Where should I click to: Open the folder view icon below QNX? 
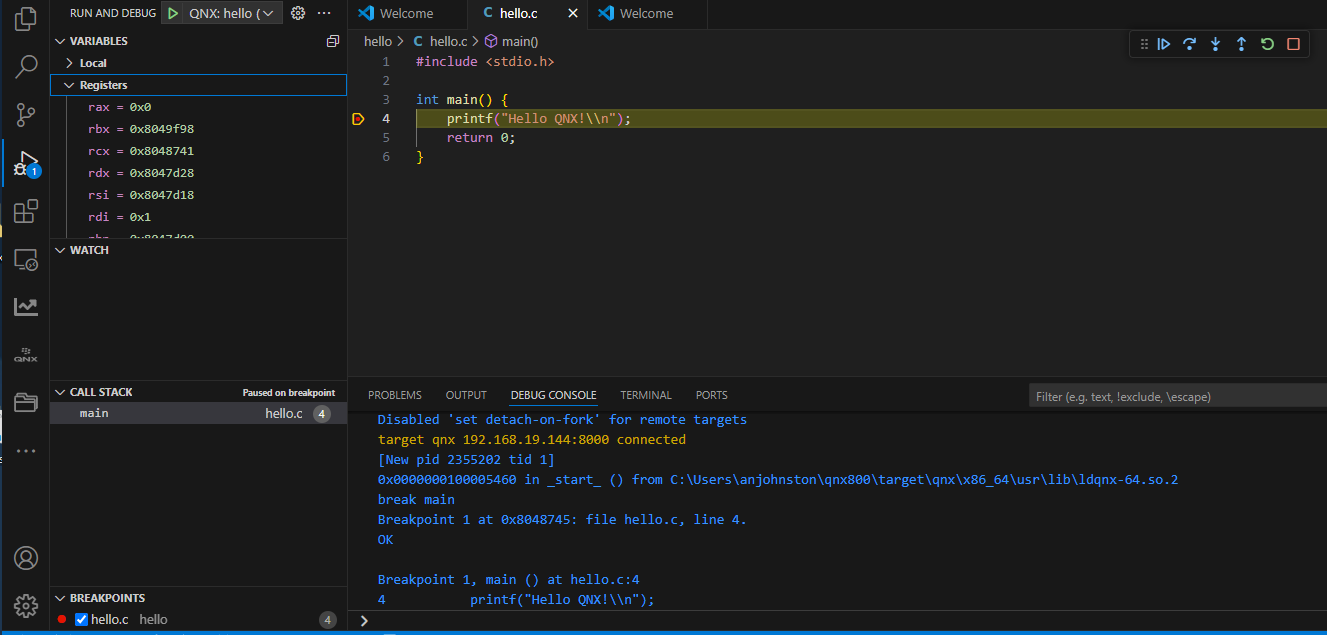click(26, 403)
